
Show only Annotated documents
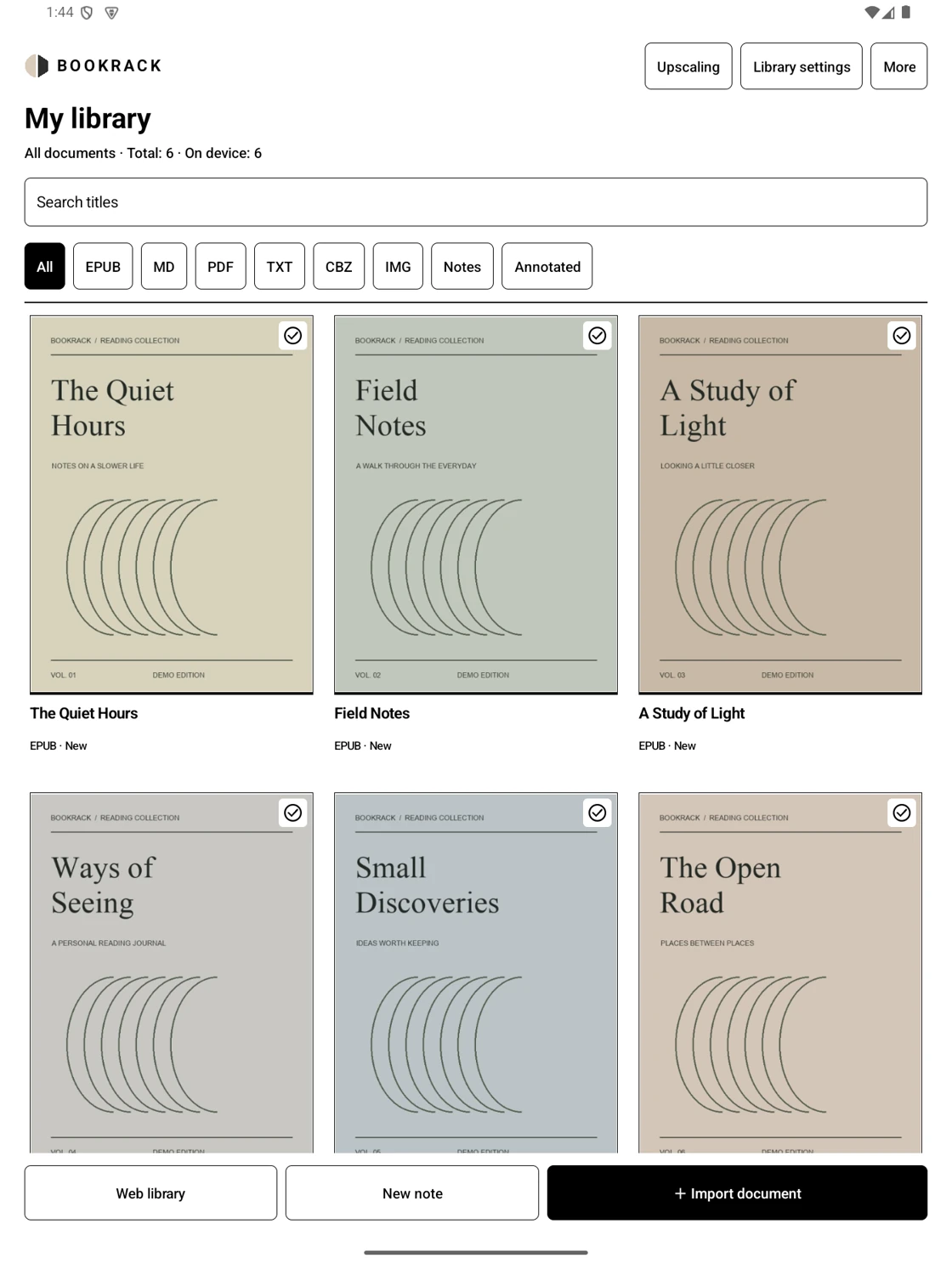547,266
